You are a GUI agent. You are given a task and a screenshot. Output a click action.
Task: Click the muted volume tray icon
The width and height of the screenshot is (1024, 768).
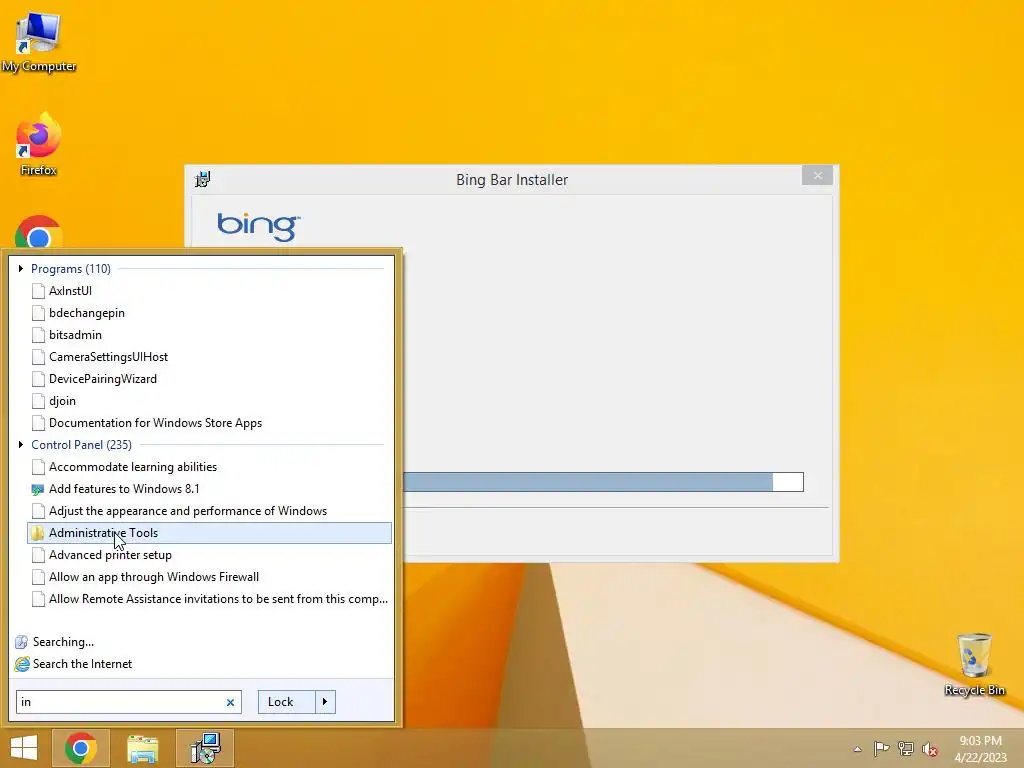click(930, 749)
